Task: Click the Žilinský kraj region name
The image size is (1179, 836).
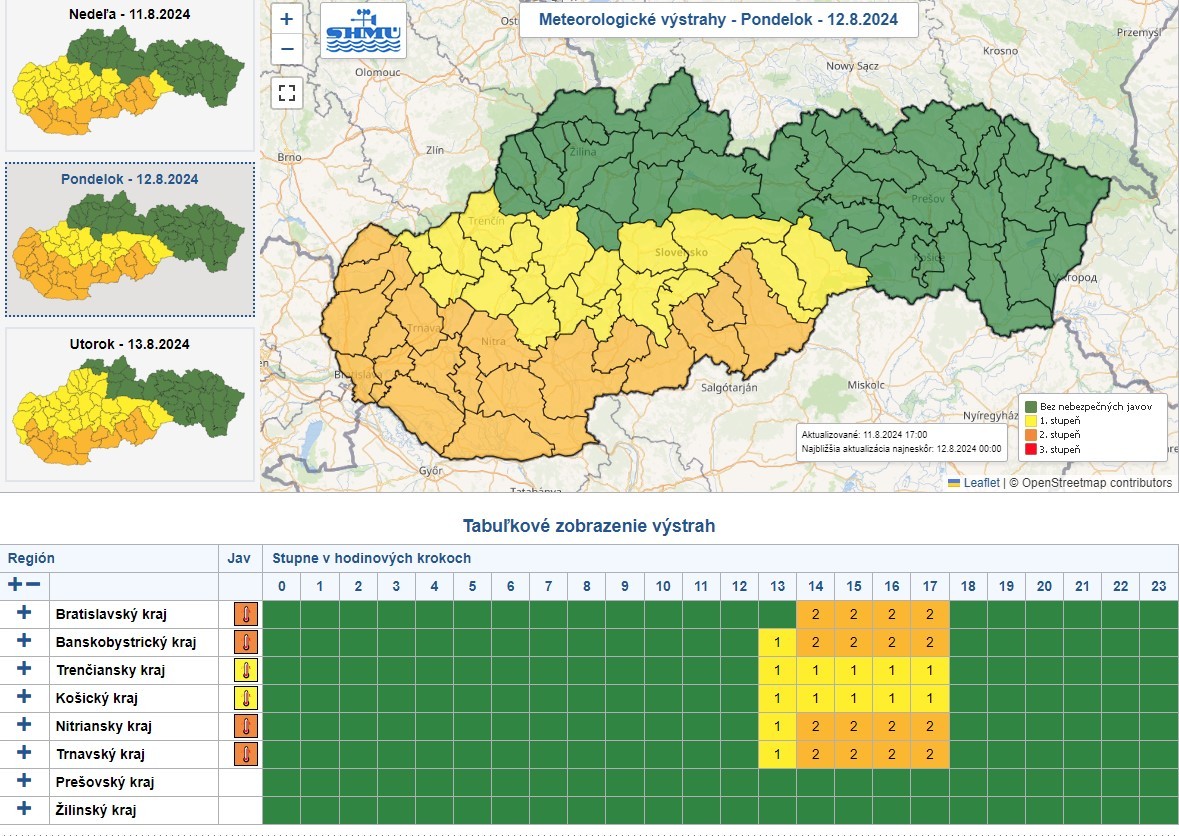Action: 95,810
